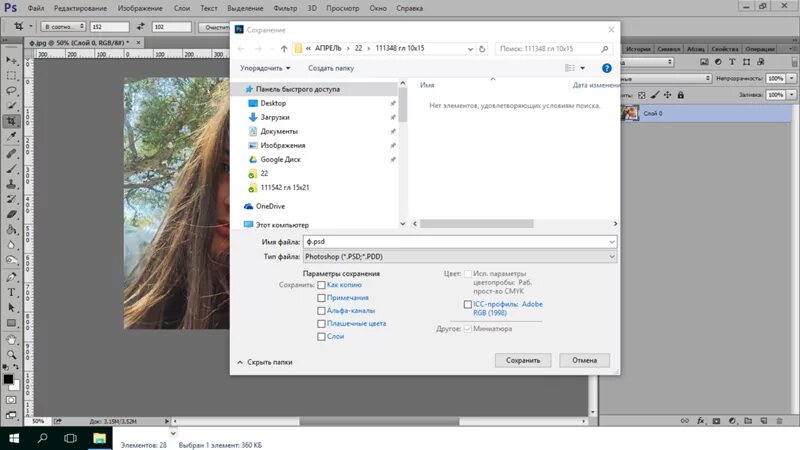Open the 'Фильтр' menu
This screenshot has width=800, height=450.
[285, 8]
